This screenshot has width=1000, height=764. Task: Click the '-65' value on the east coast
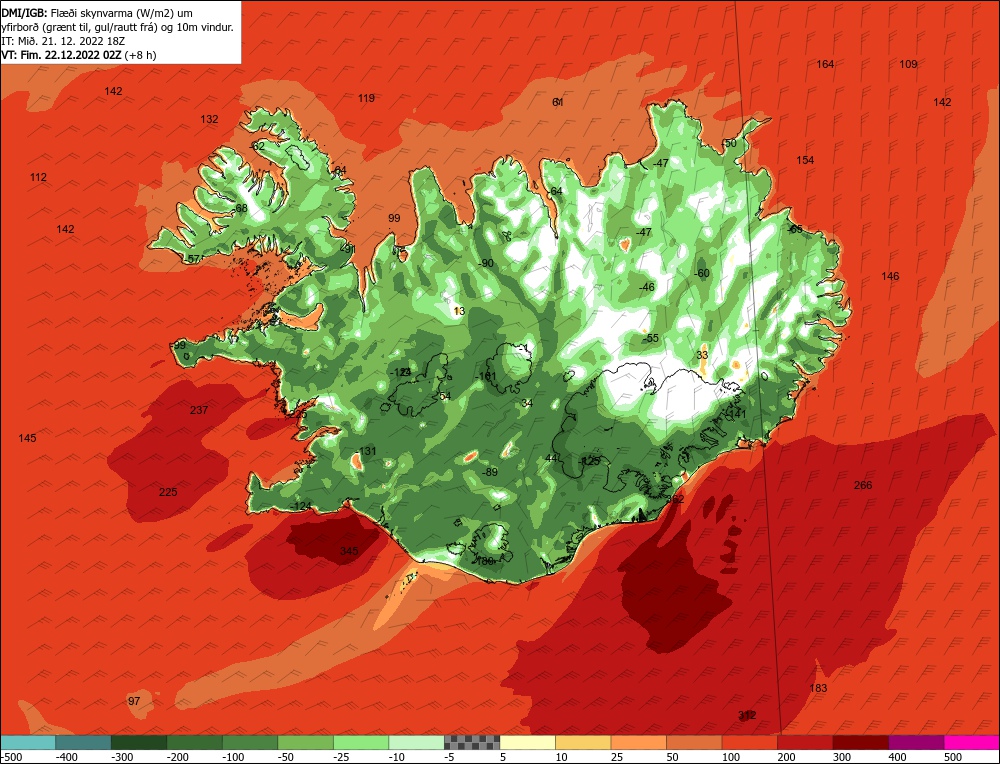point(795,229)
